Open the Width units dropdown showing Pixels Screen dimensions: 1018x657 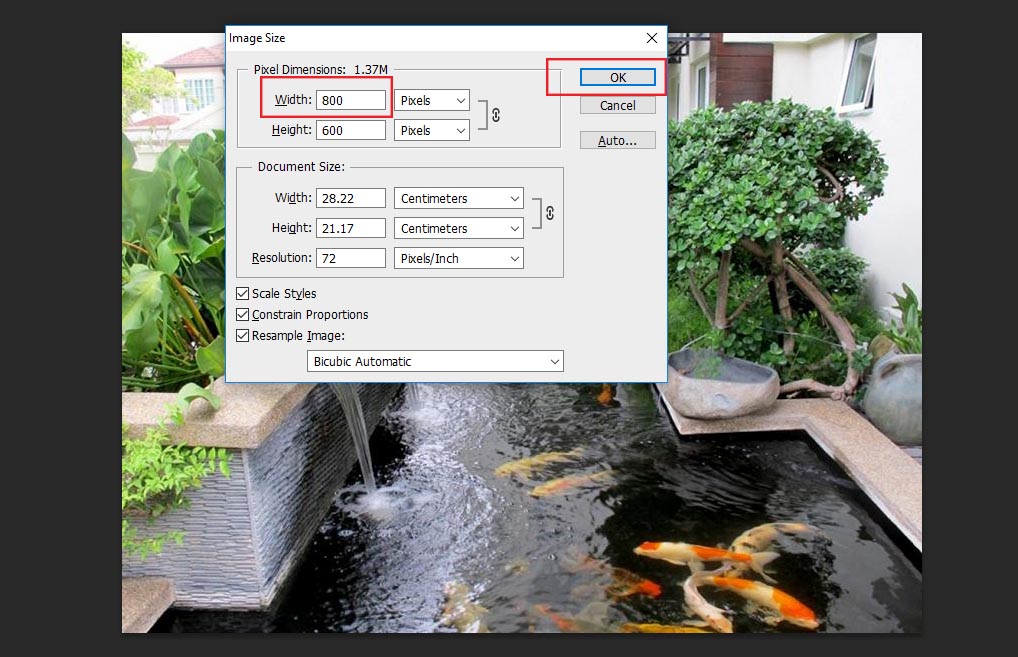431,99
